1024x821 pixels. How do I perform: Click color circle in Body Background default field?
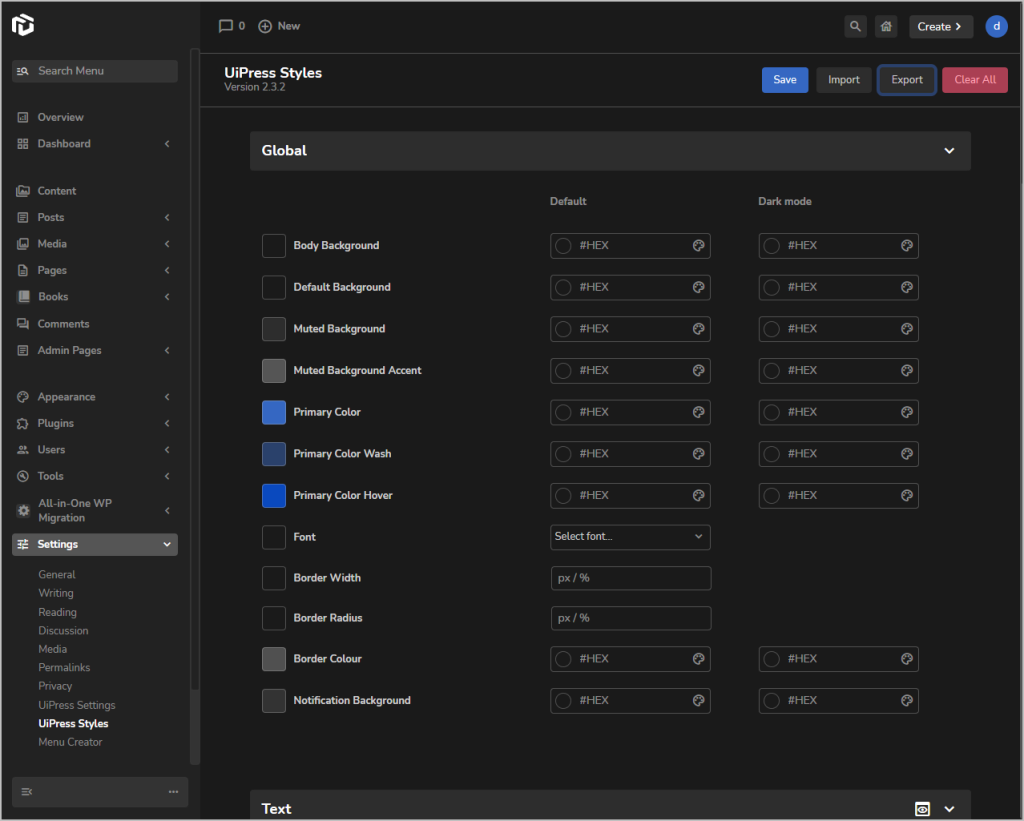(563, 246)
